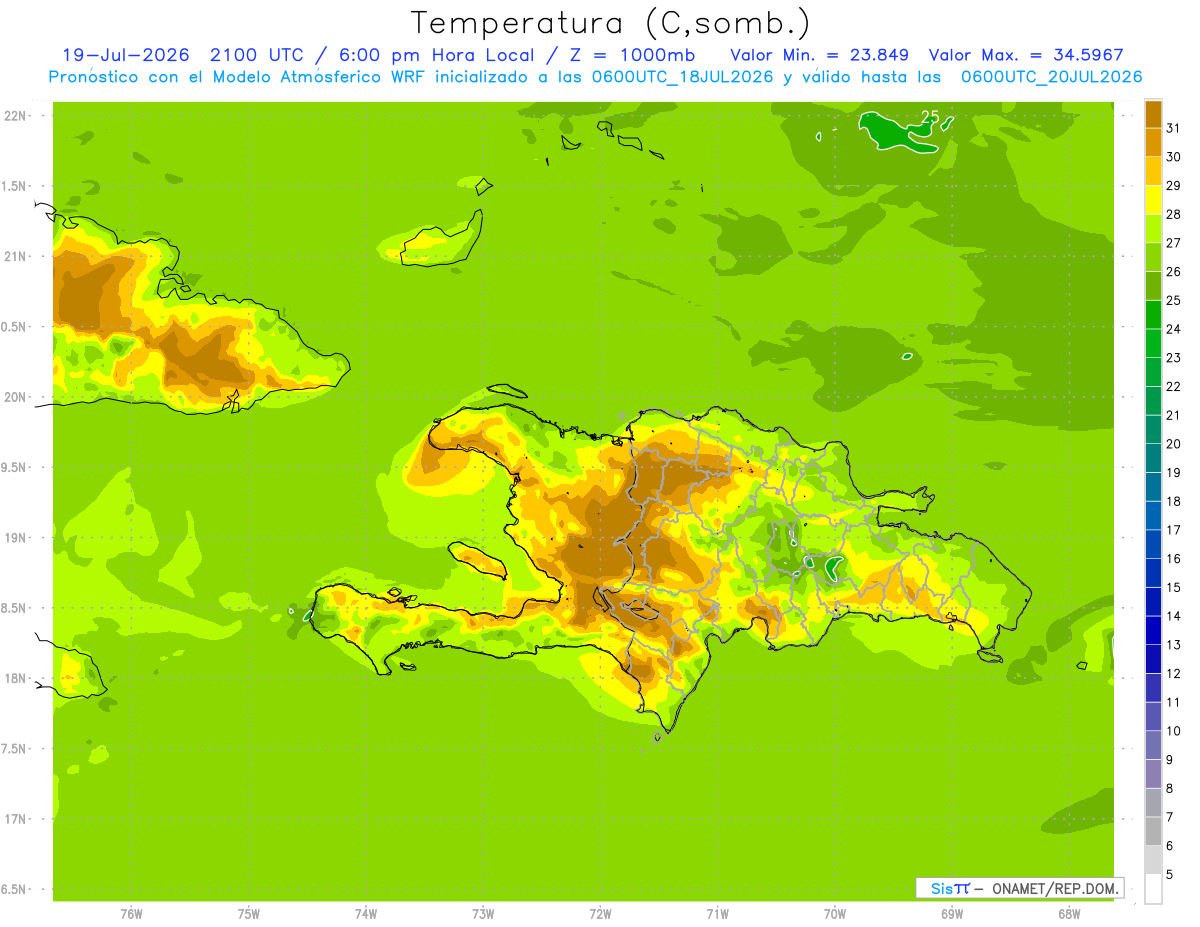Pick the legend swatch between 28 and 29

click(1153, 200)
